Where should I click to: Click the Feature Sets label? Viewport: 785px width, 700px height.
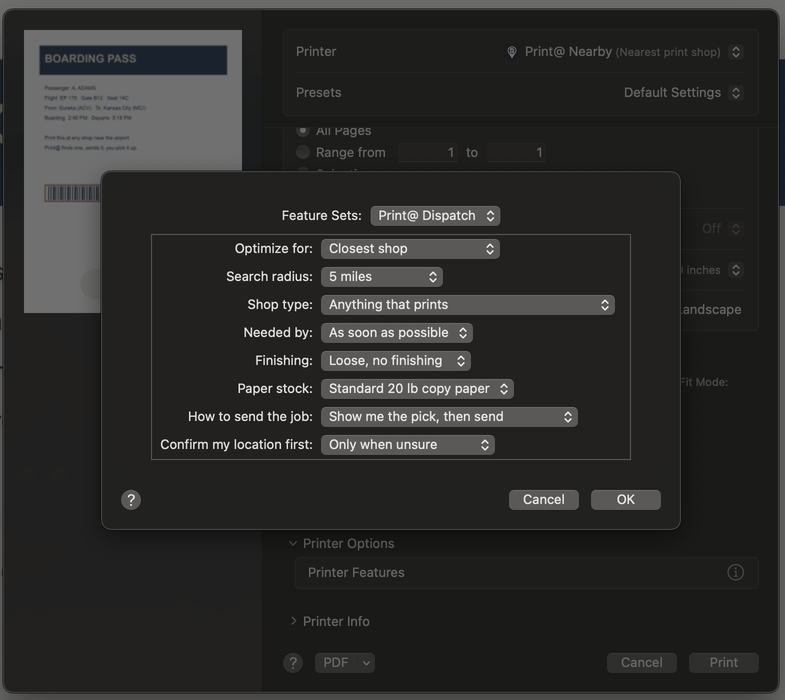321,216
